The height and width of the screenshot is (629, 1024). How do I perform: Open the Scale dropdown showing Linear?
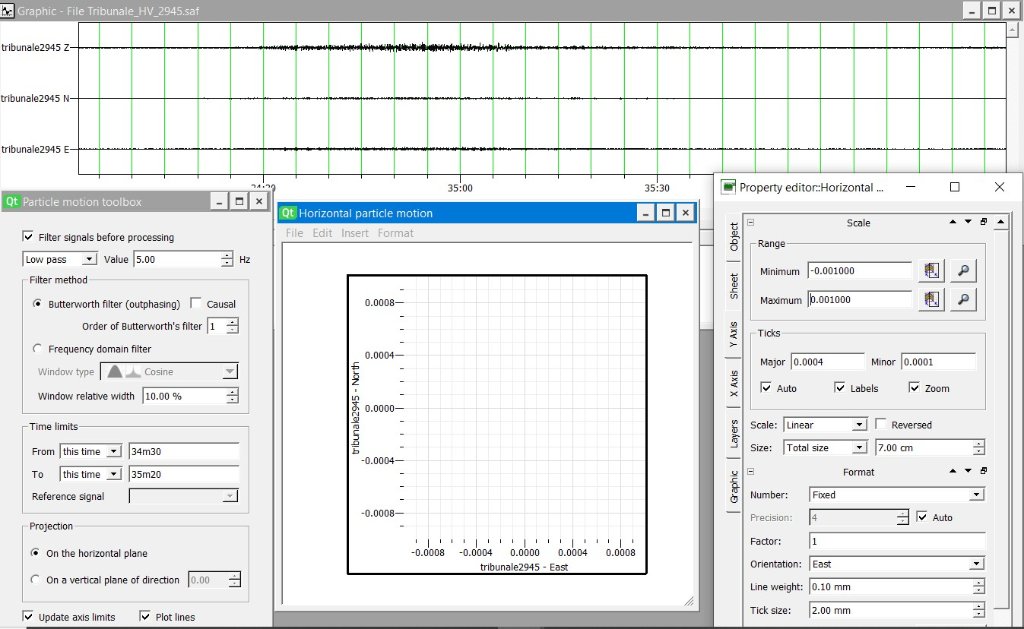pyautogui.click(x=824, y=425)
